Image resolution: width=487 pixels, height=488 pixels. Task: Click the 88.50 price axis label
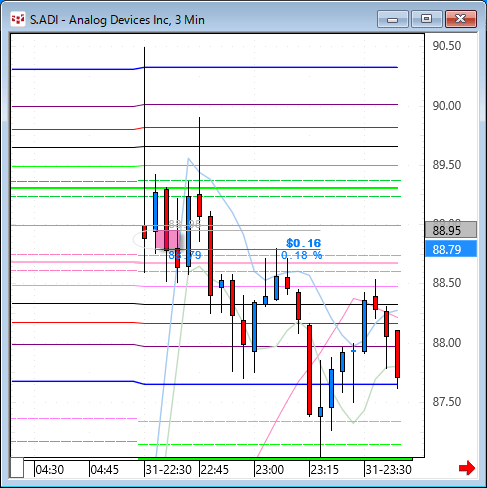click(447, 283)
